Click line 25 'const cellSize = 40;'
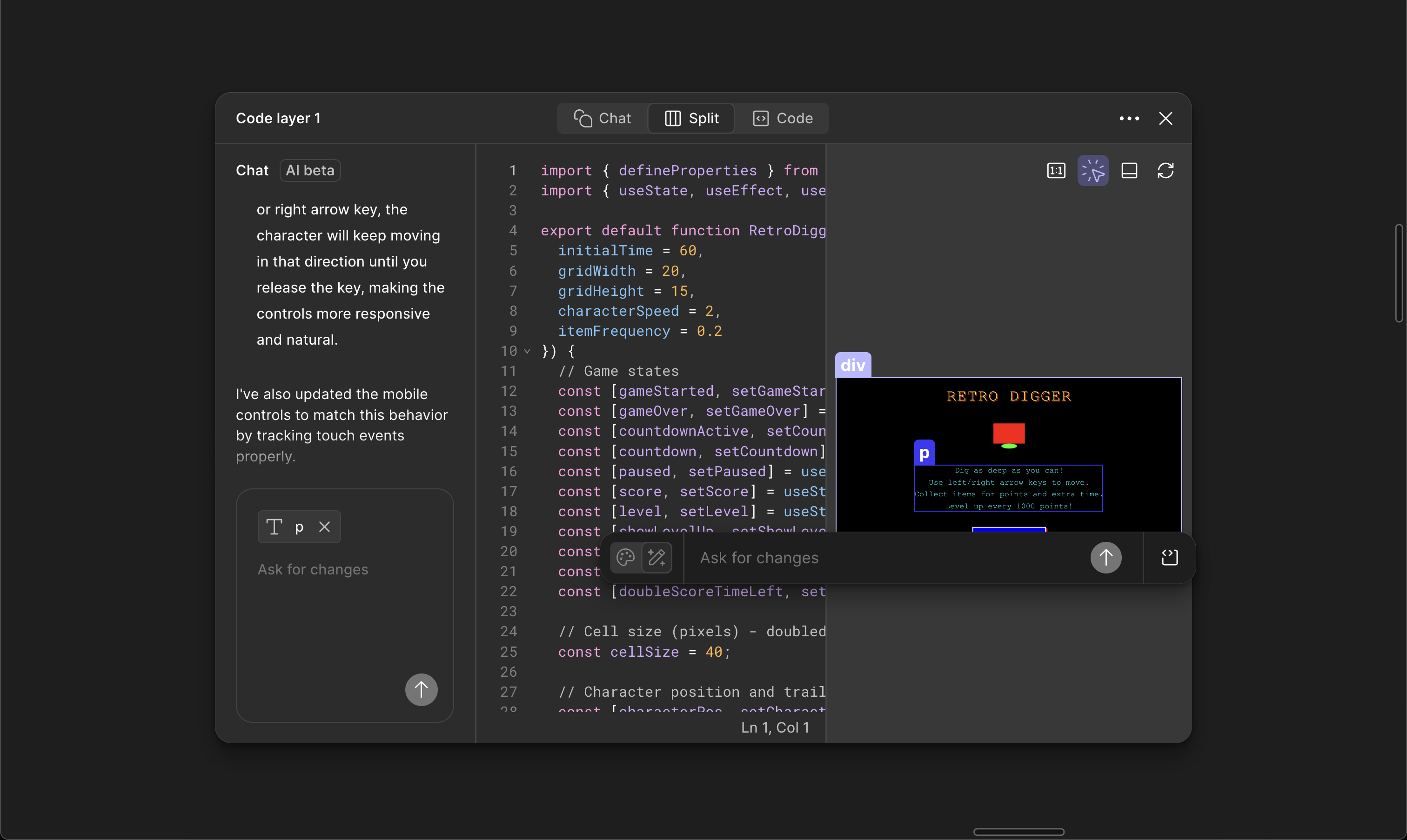The image size is (1407, 840). [x=644, y=652]
